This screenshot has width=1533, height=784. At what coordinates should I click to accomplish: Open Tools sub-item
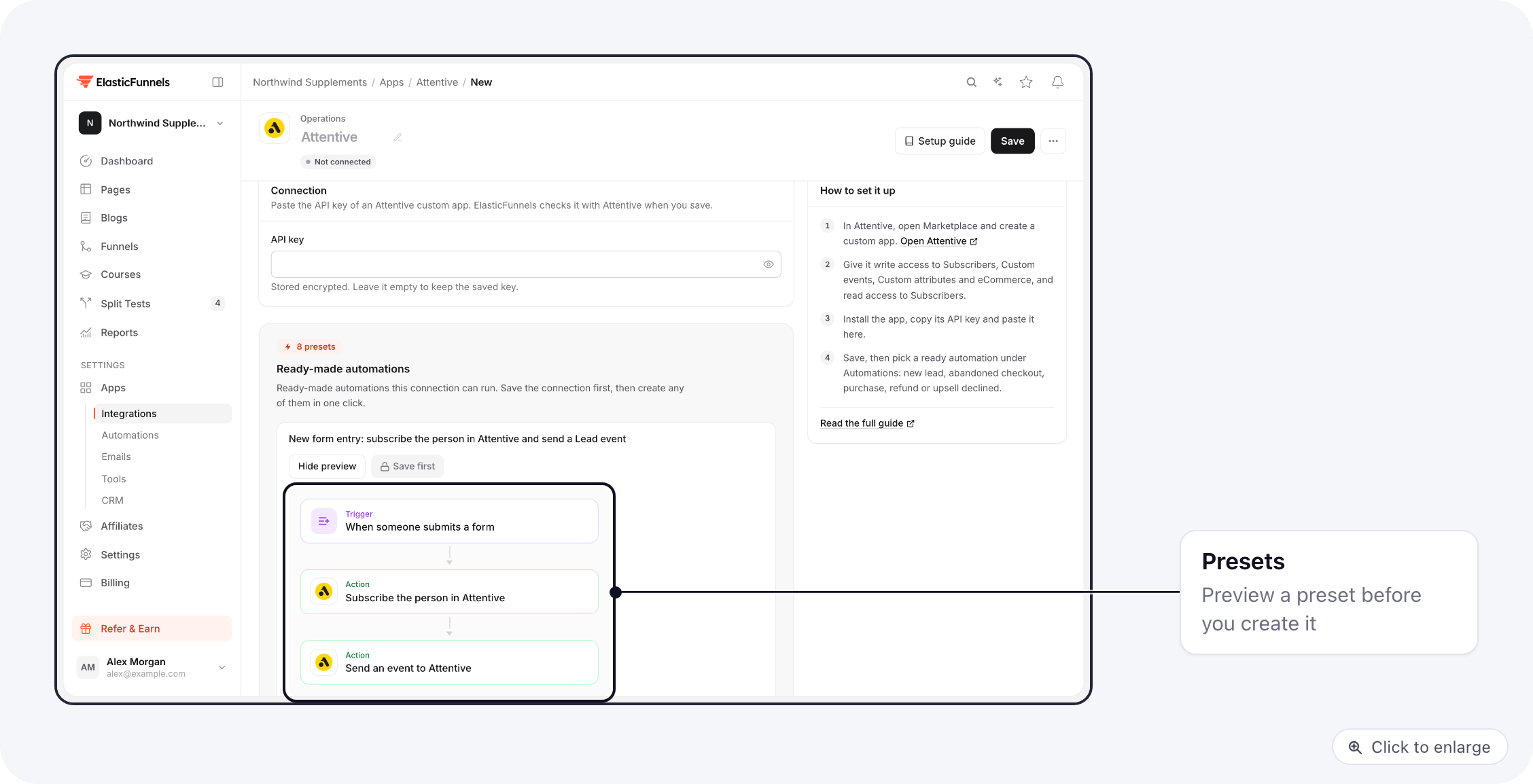(163, 479)
